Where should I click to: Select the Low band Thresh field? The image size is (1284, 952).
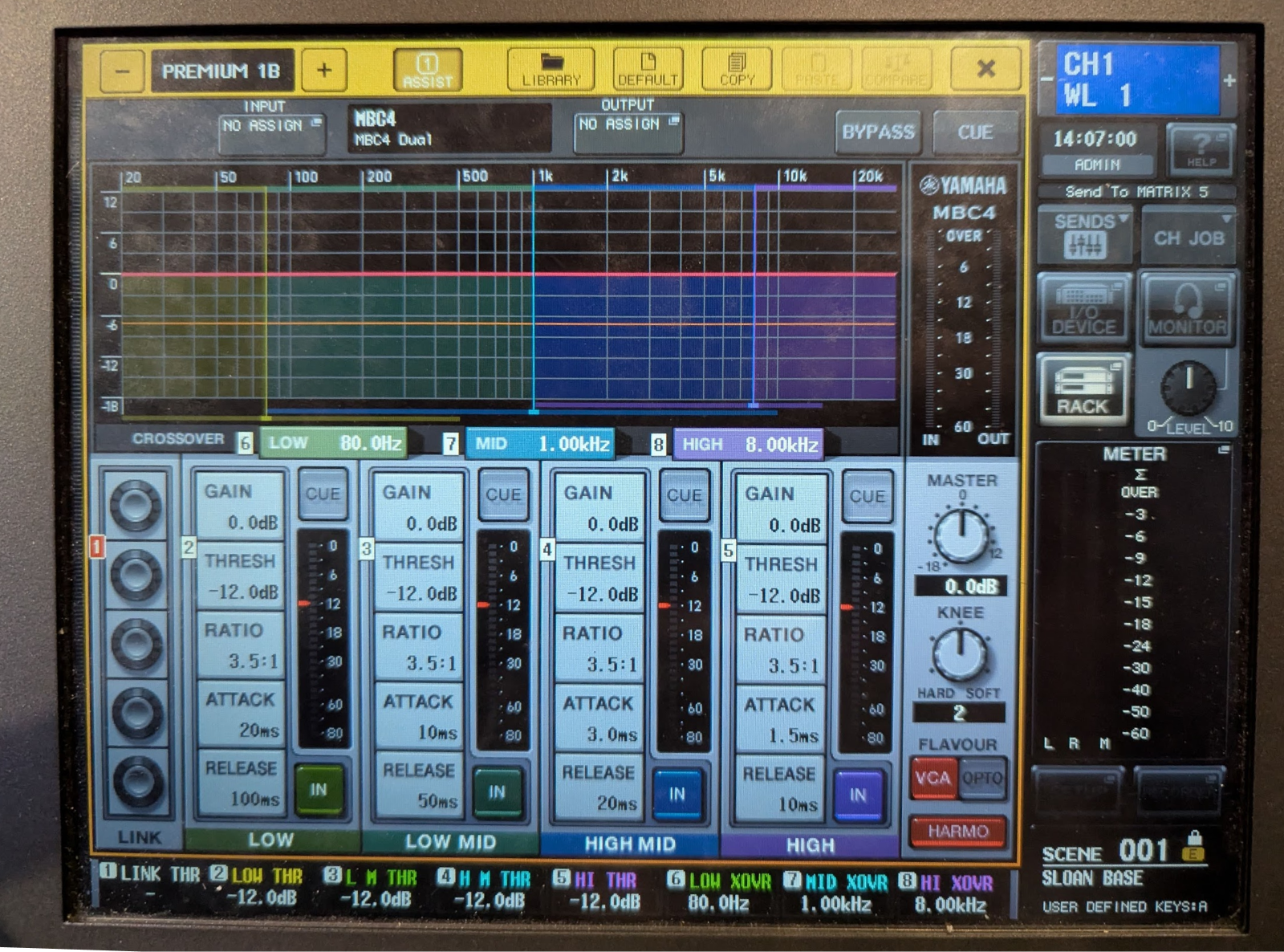point(240,575)
